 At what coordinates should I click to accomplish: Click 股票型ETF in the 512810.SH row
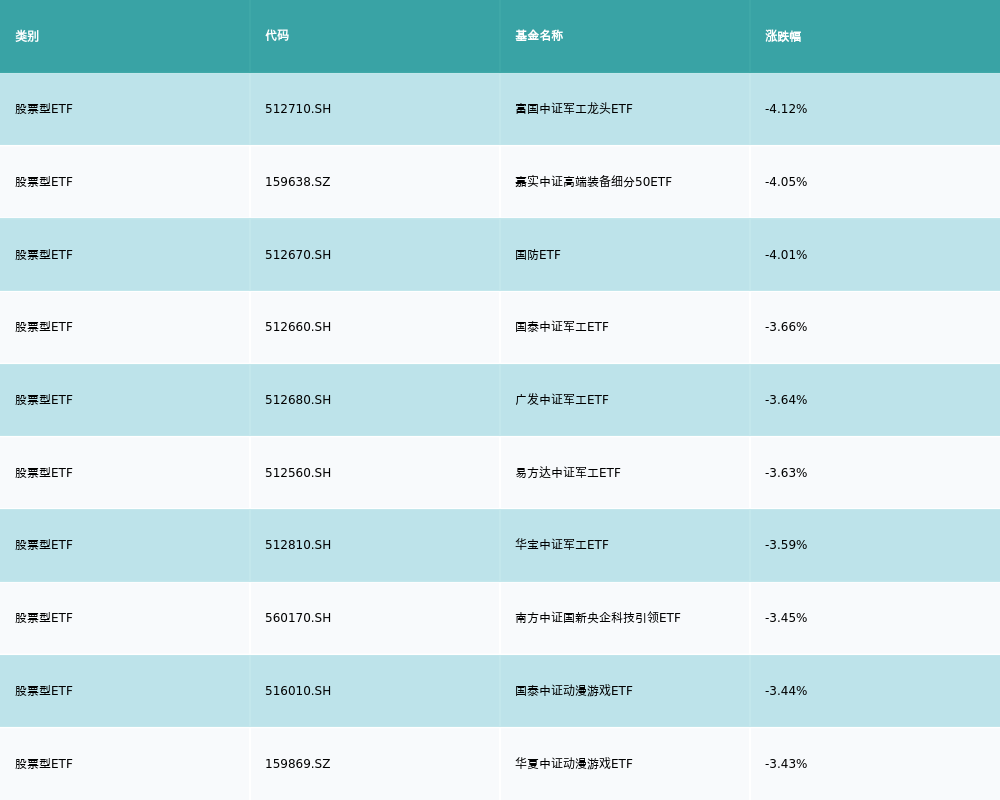coord(44,545)
